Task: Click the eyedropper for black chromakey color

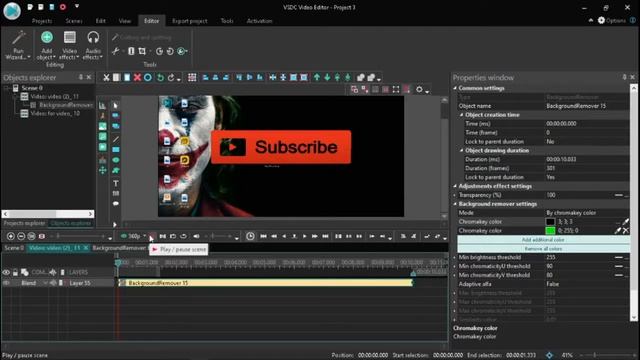Action: pyautogui.click(x=625, y=222)
